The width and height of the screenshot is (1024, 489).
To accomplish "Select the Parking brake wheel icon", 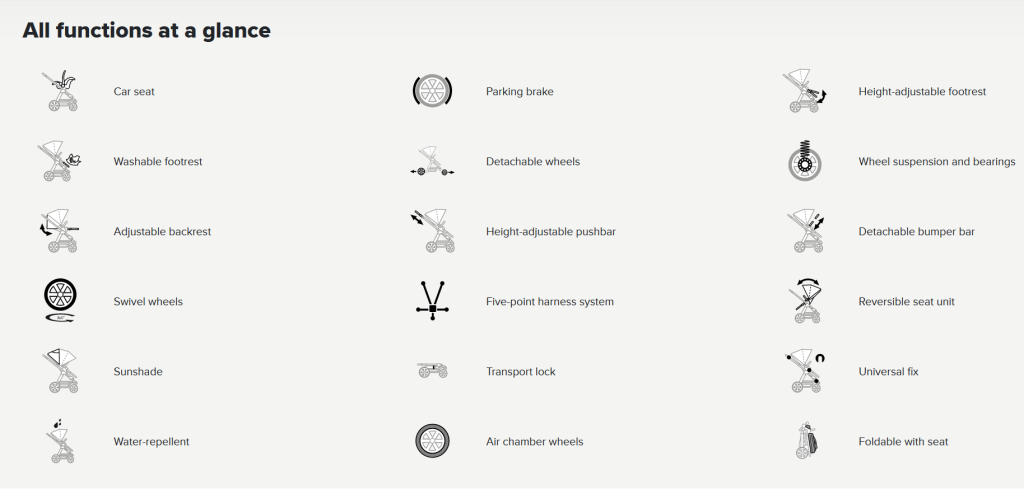I will point(432,91).
